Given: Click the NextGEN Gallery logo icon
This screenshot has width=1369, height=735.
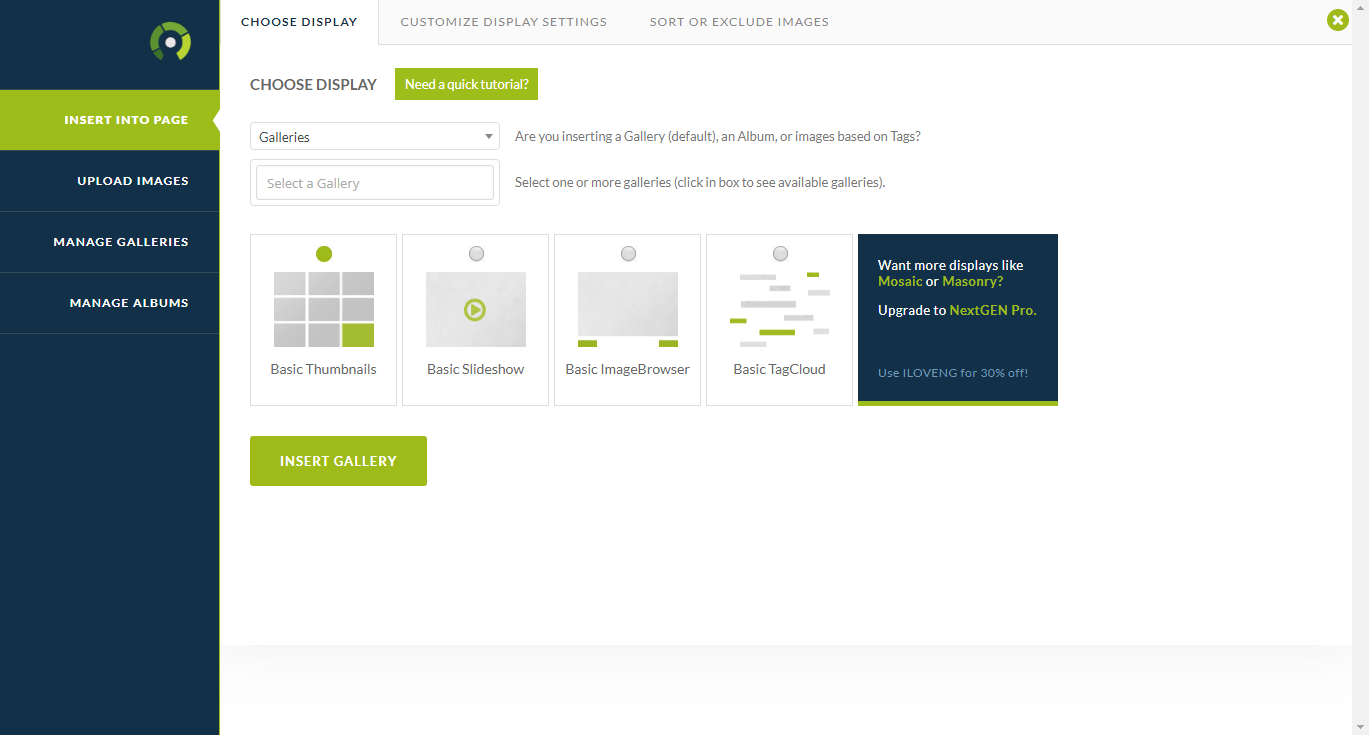Looking at the screenshot, I should click(170, 42).
